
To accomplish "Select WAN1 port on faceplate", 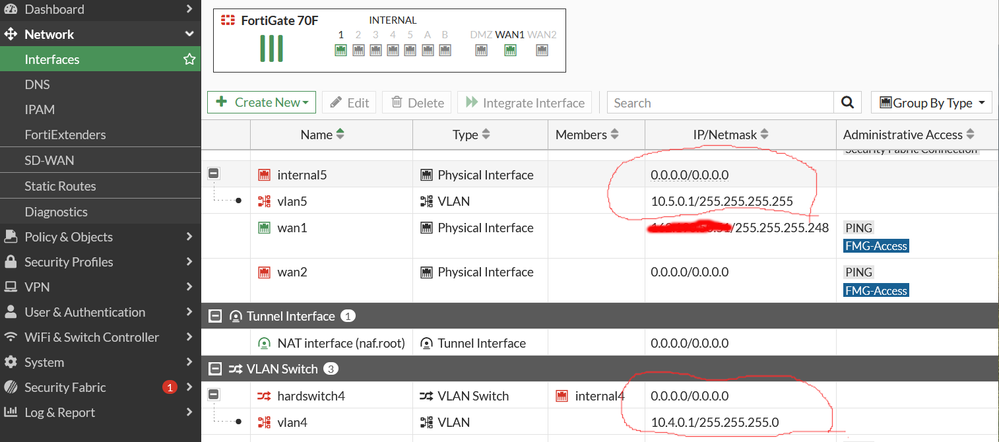I will point(510,51).
